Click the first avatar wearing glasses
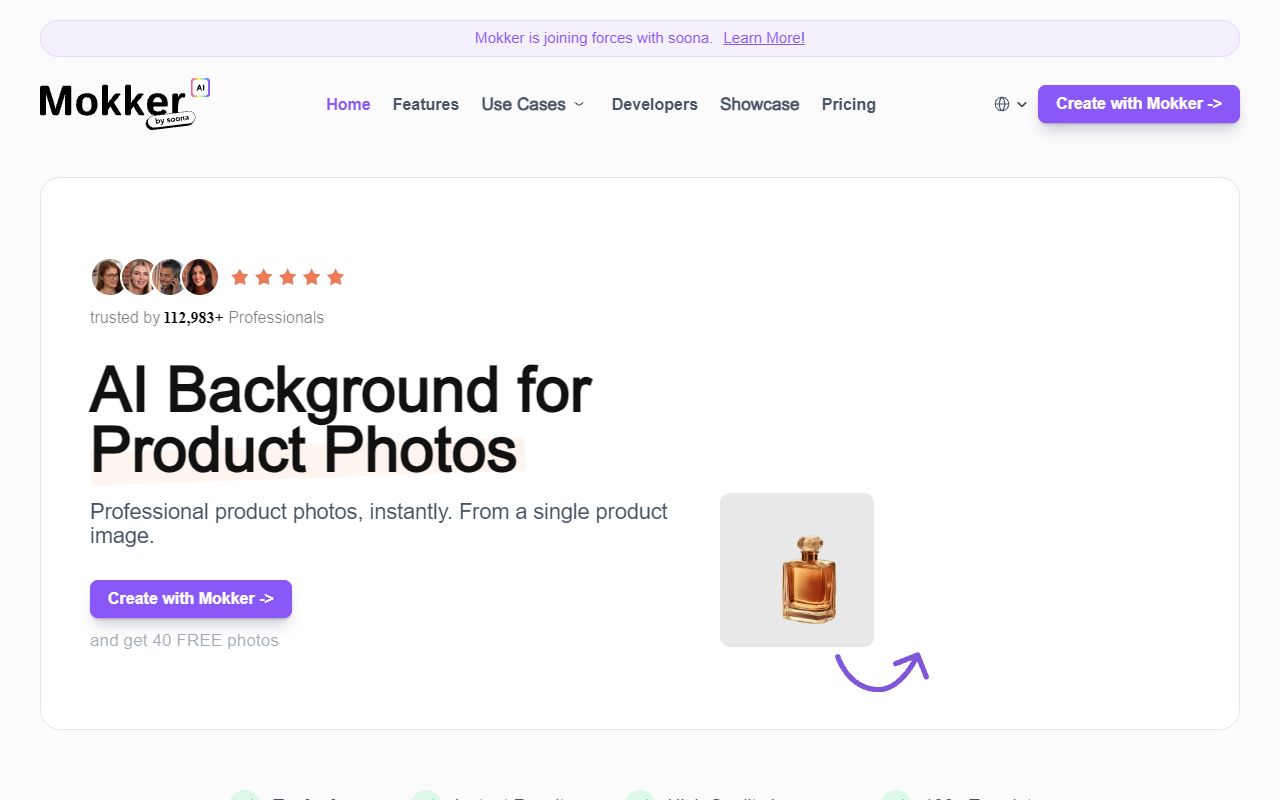The height and width of the screenshot is (800, 1280). [x=108, y=277]
